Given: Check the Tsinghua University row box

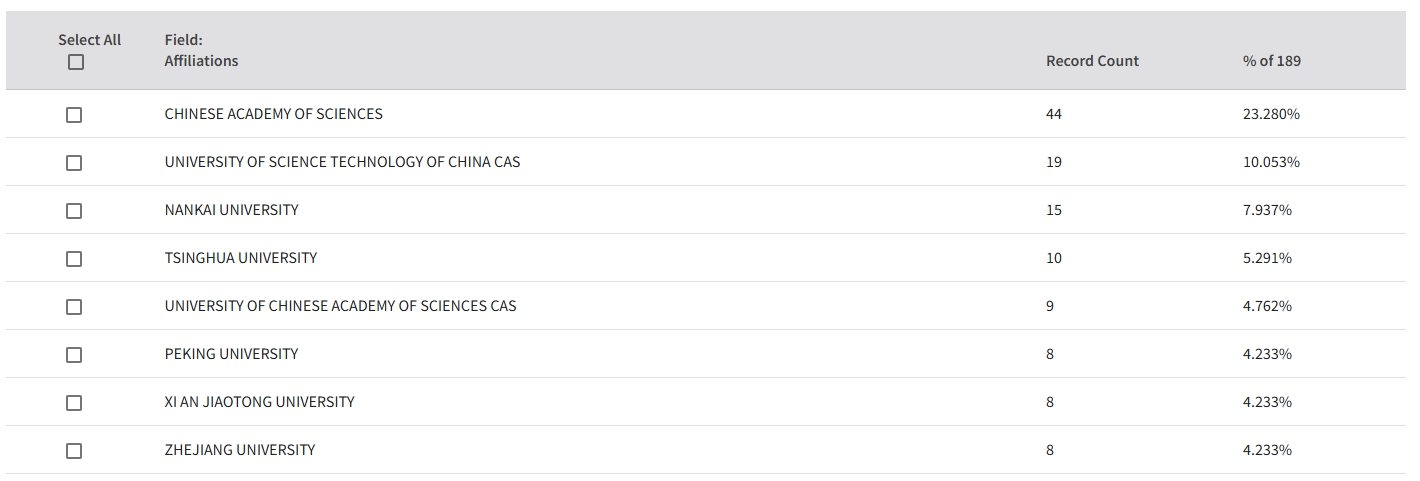Looking at the screenshot, I should tap(74, 259).
